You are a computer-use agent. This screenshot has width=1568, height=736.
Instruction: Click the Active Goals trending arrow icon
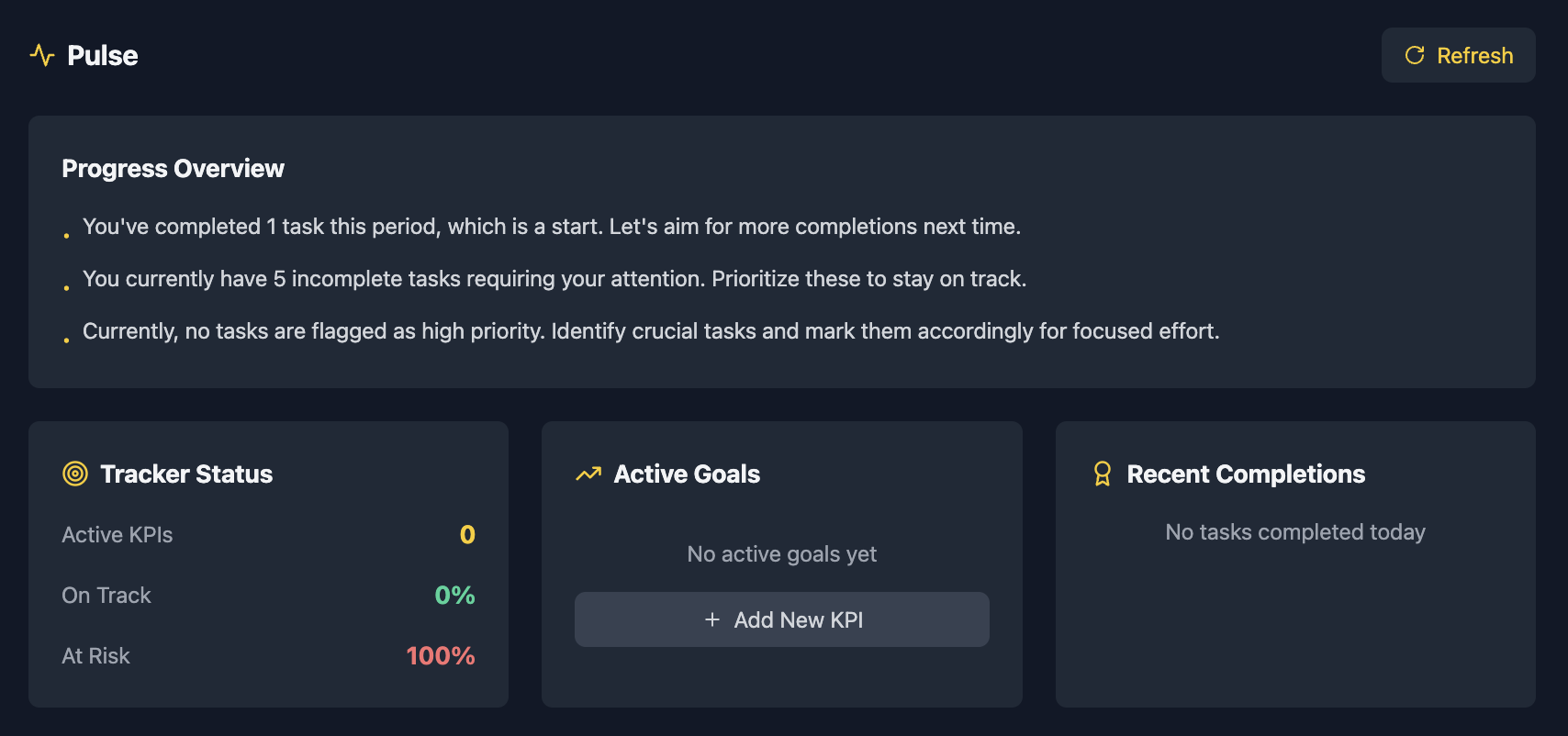click(588, 474)
